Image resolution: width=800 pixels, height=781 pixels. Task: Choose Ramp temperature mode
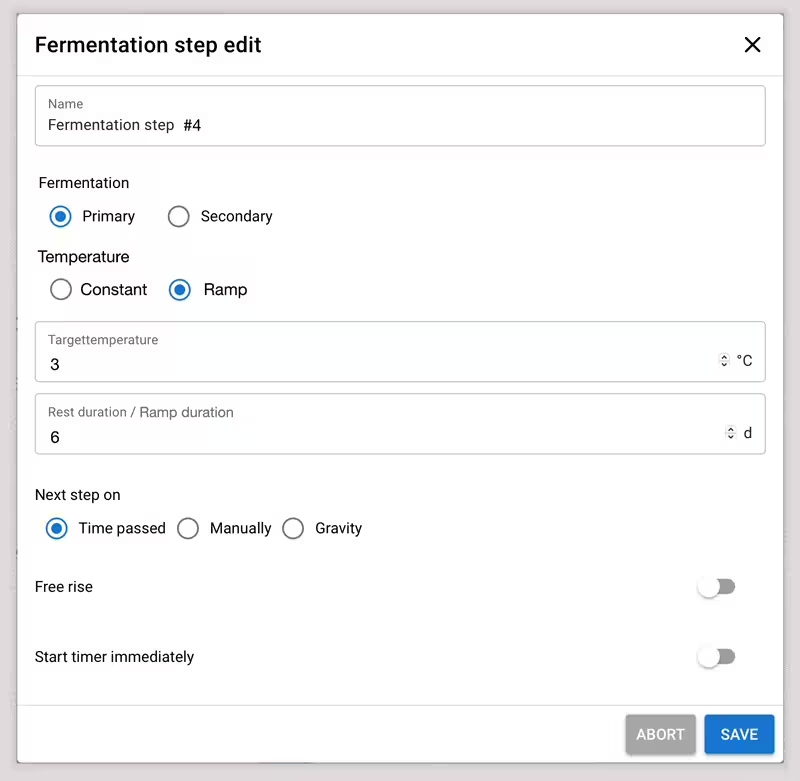[x=180, y=290]
